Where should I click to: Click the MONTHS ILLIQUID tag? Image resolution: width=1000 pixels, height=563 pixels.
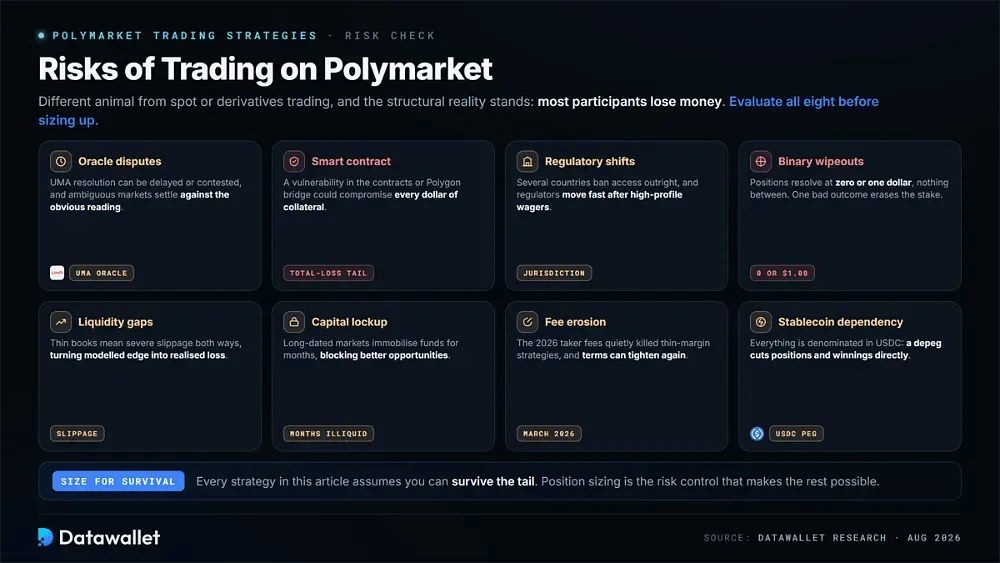(x=328, y=434)
